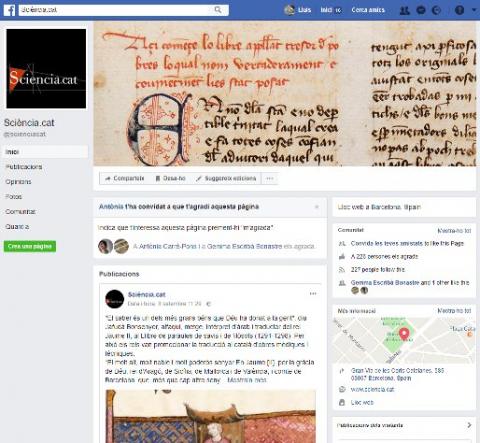
Task: Open the three-dots menu next to Suggereix edicions
Action: [x=270, y=179]
